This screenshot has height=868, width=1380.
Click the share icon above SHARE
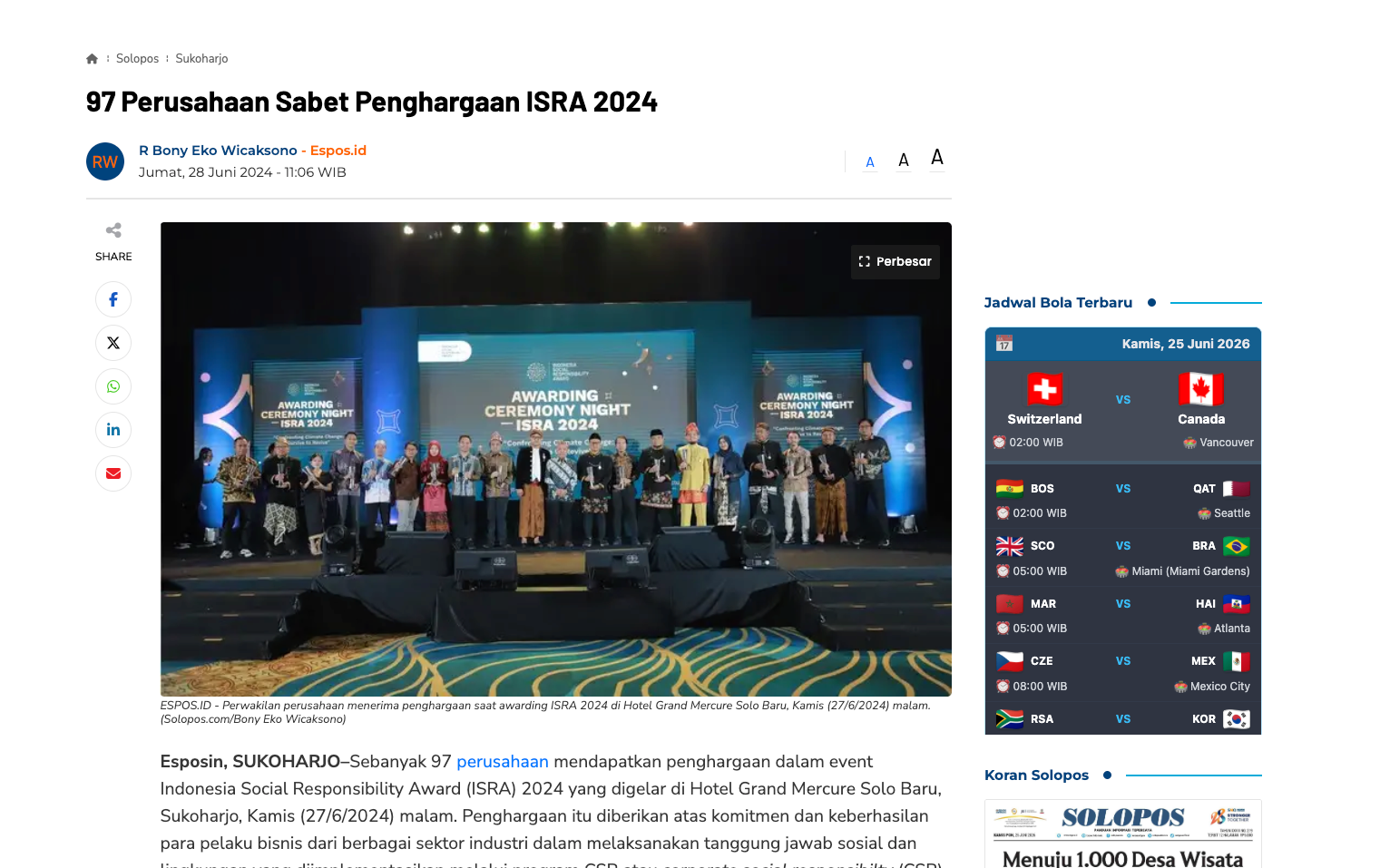click(x=113, y=230)
